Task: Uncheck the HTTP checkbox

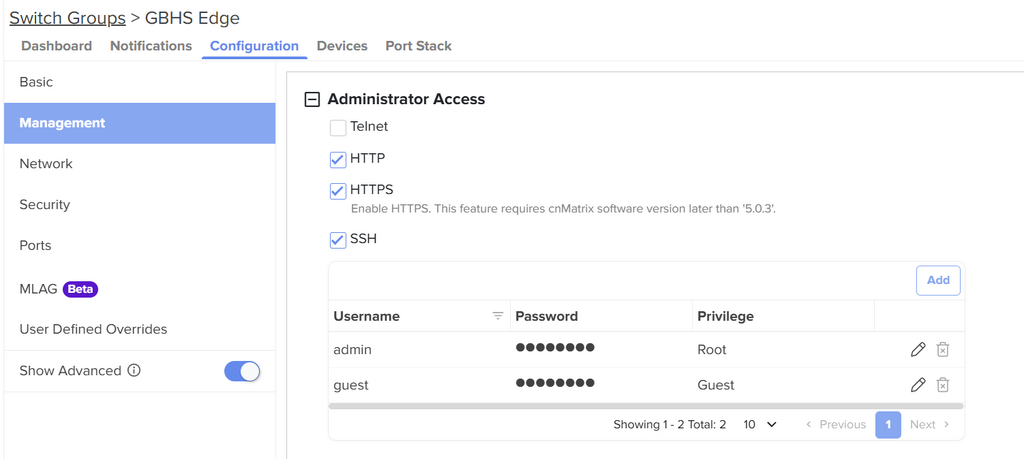Action: (338, 159)
